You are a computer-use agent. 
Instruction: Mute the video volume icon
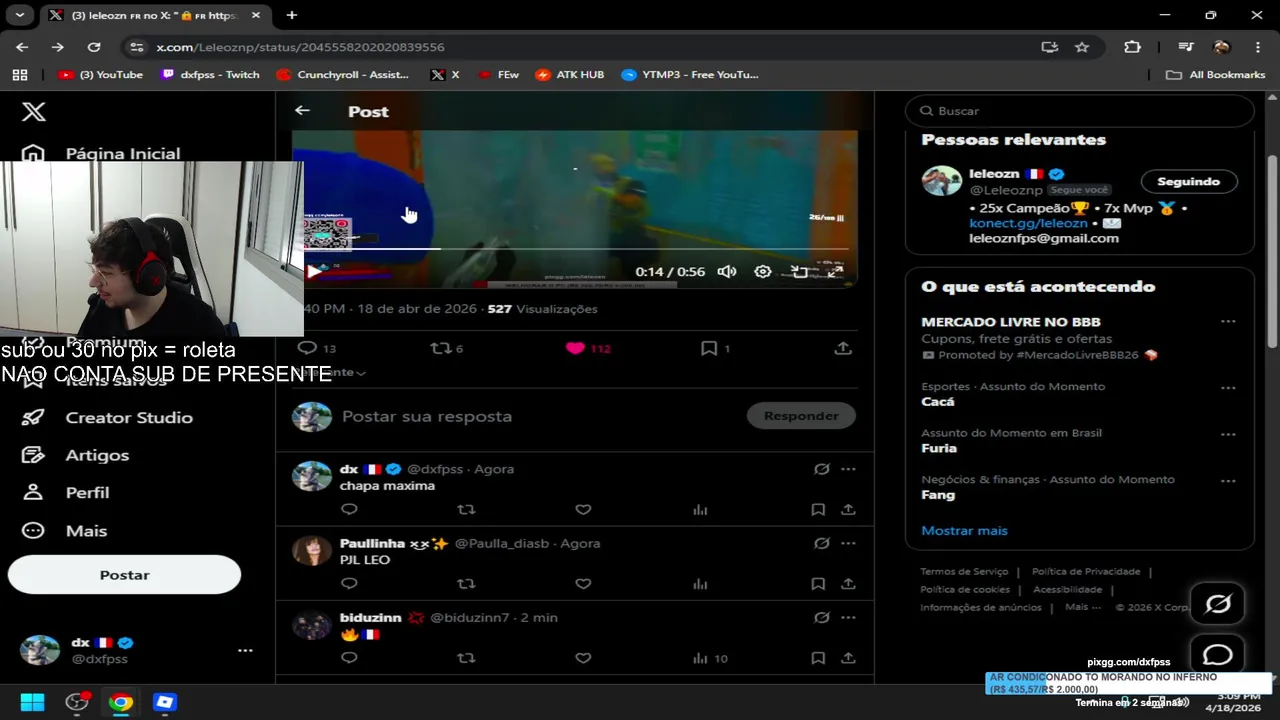[727, 271]
